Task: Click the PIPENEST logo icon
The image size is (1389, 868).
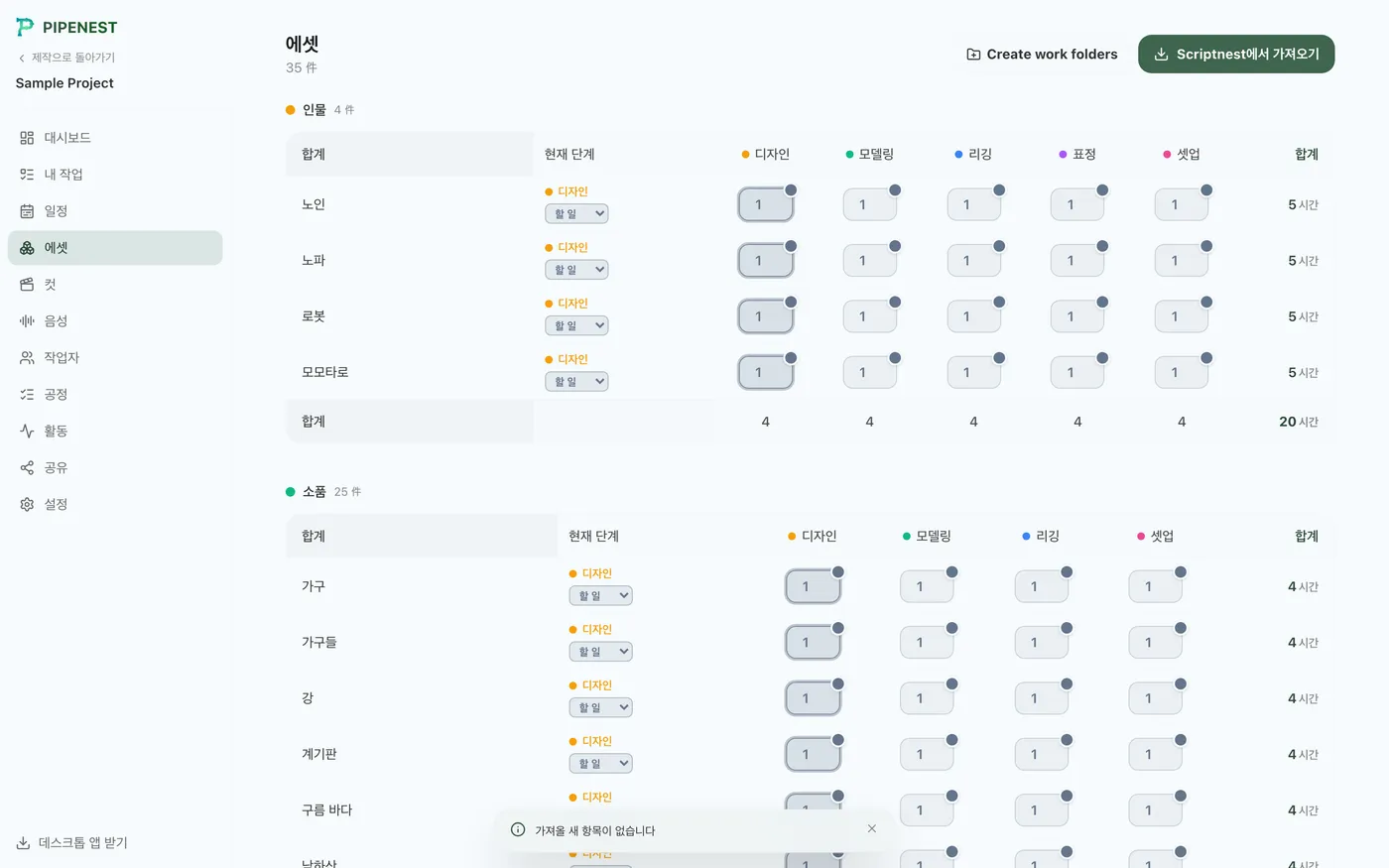Action: coord(25,27)
